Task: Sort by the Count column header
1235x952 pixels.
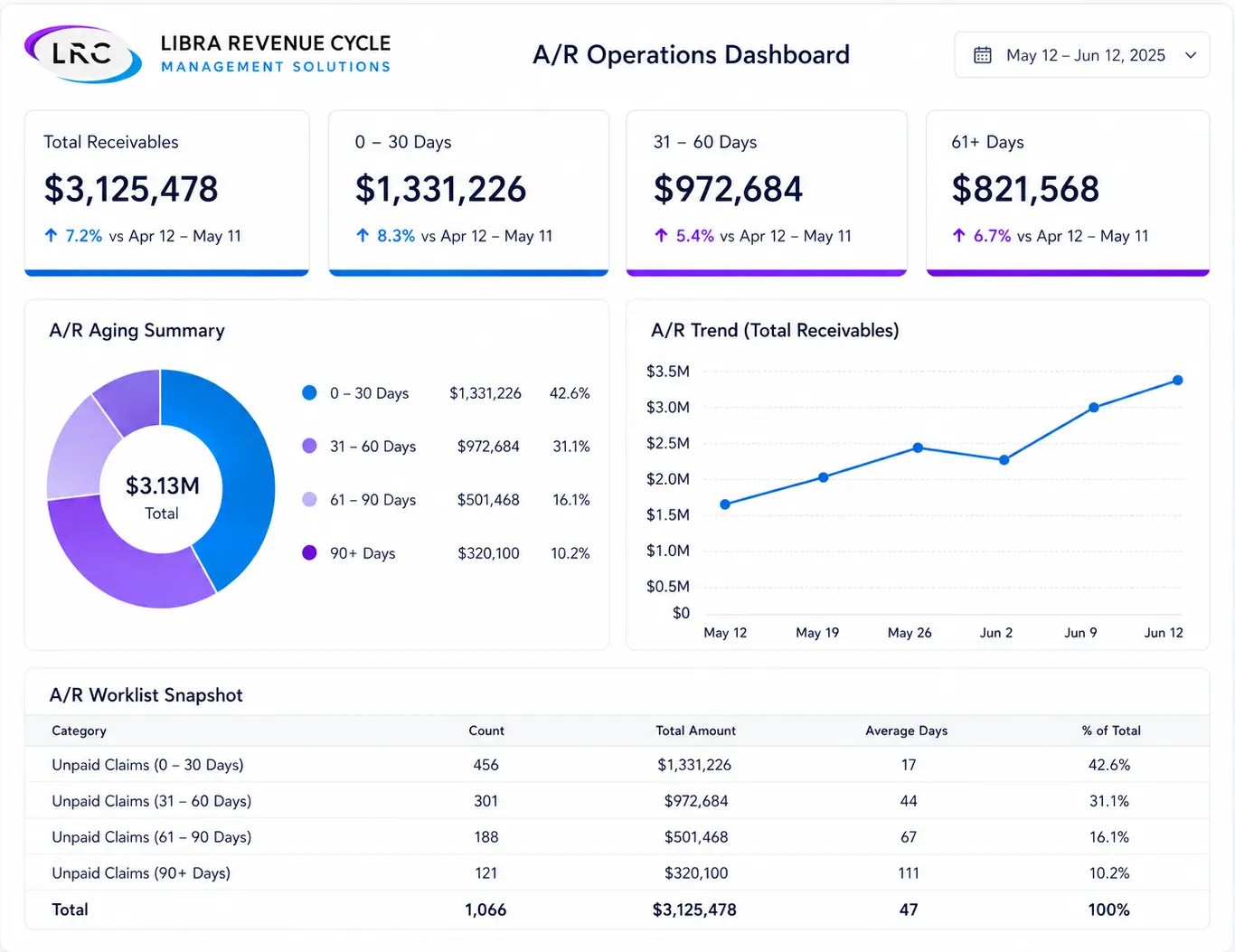Action: pos(486,730)
